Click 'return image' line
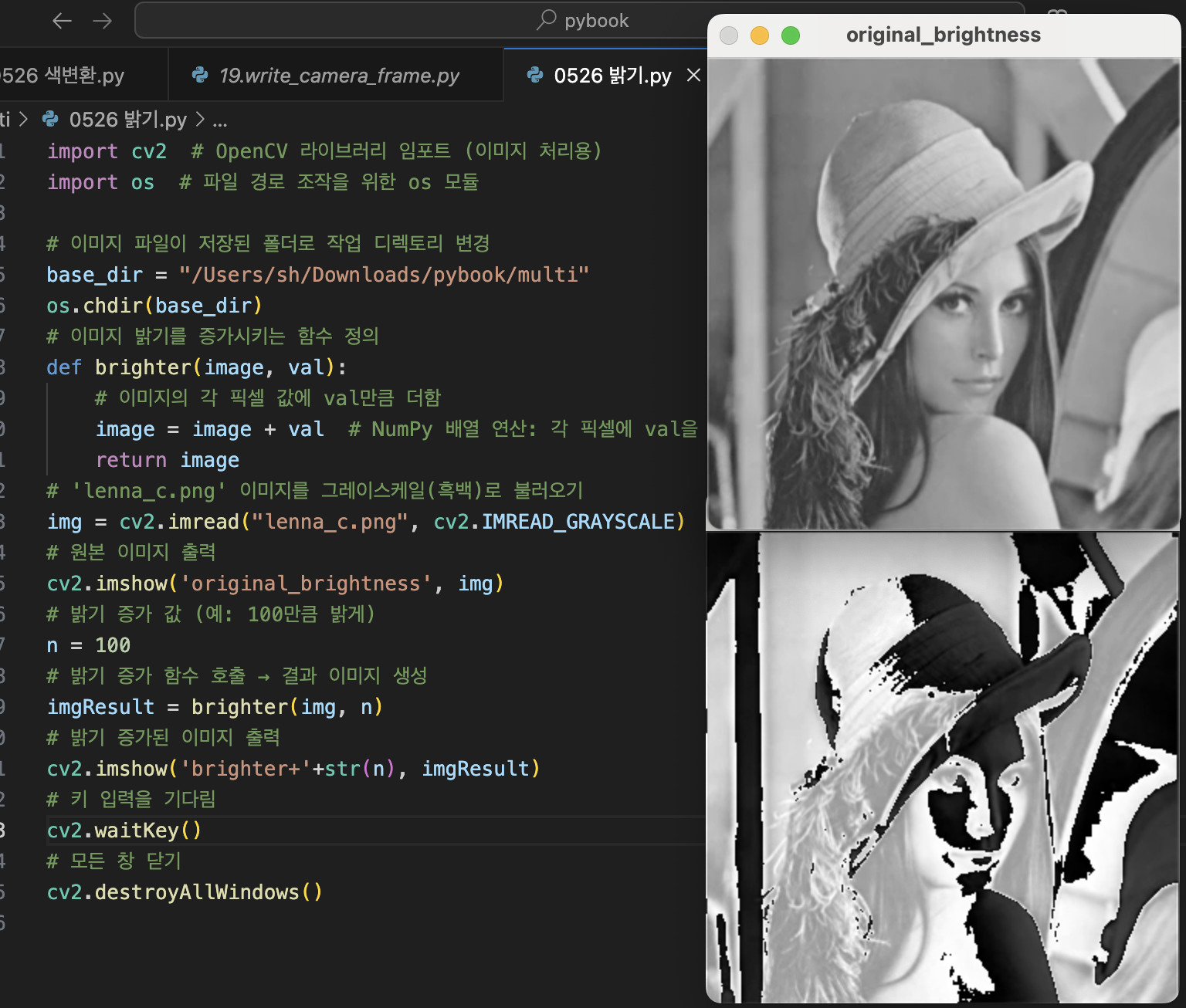The image size is (1186, 1008). tap(168, 460)
